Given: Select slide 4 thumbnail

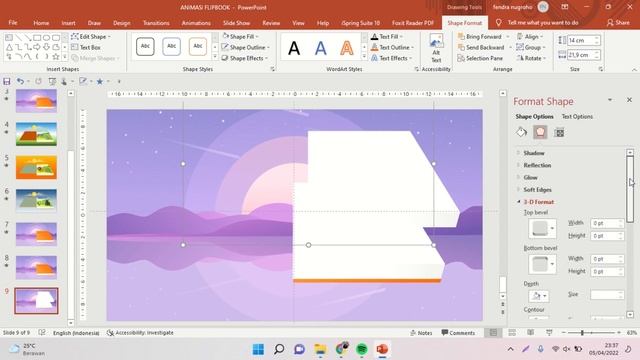Looking at the screenshot, I should click(x=36, y=134).
